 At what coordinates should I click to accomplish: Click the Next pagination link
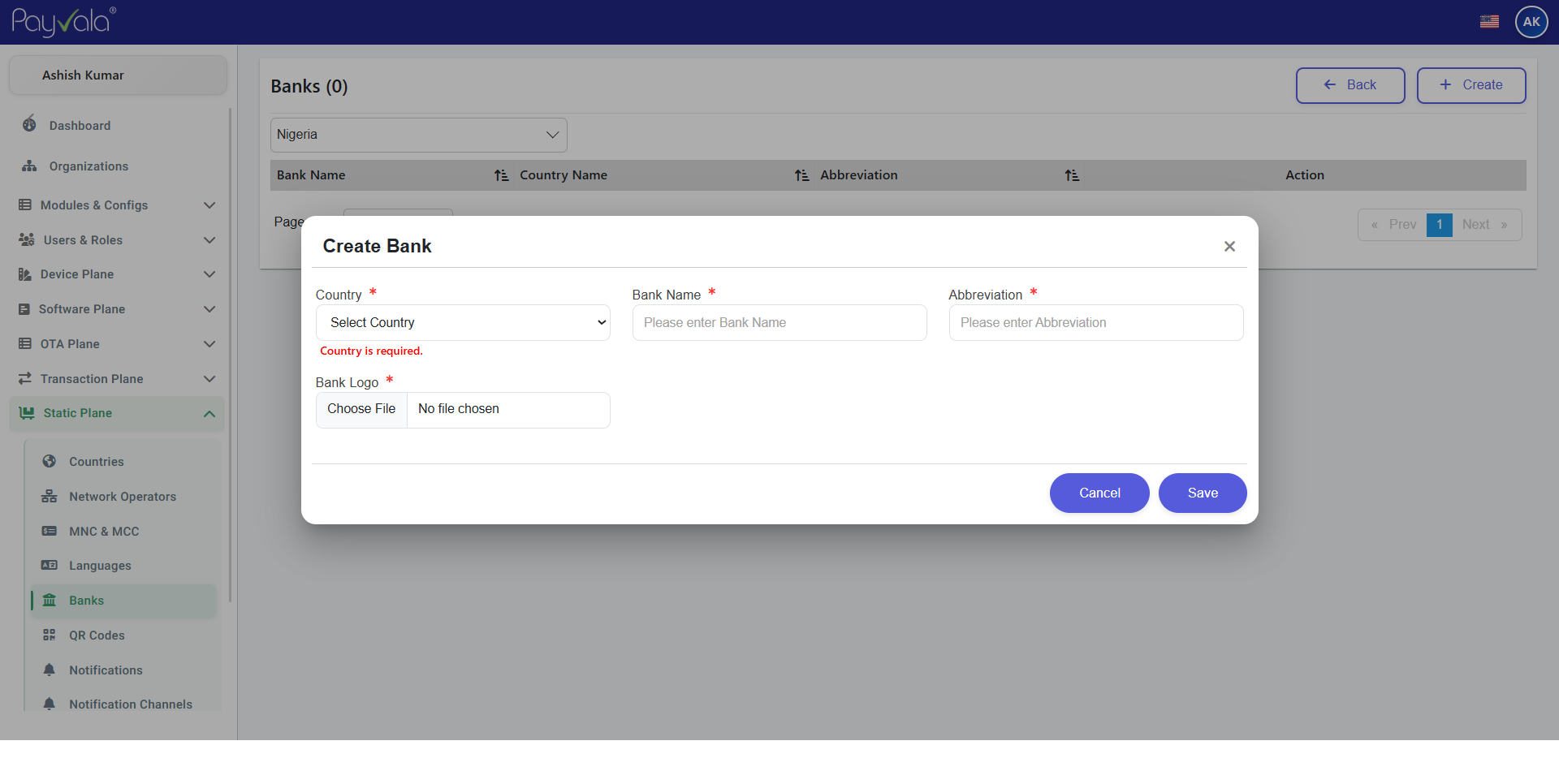point(1484,225)
